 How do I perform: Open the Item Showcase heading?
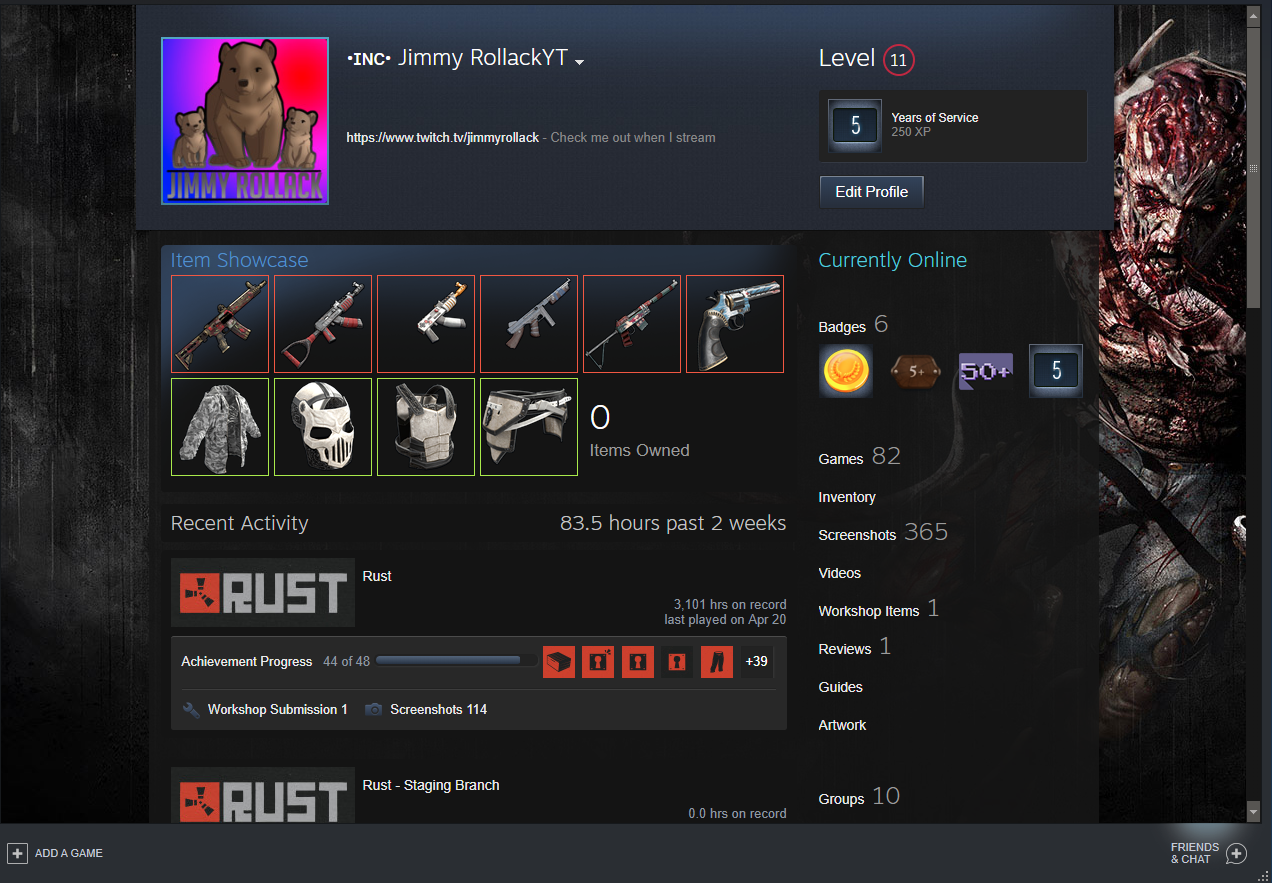pyautogui.click(x=239, y=260)
